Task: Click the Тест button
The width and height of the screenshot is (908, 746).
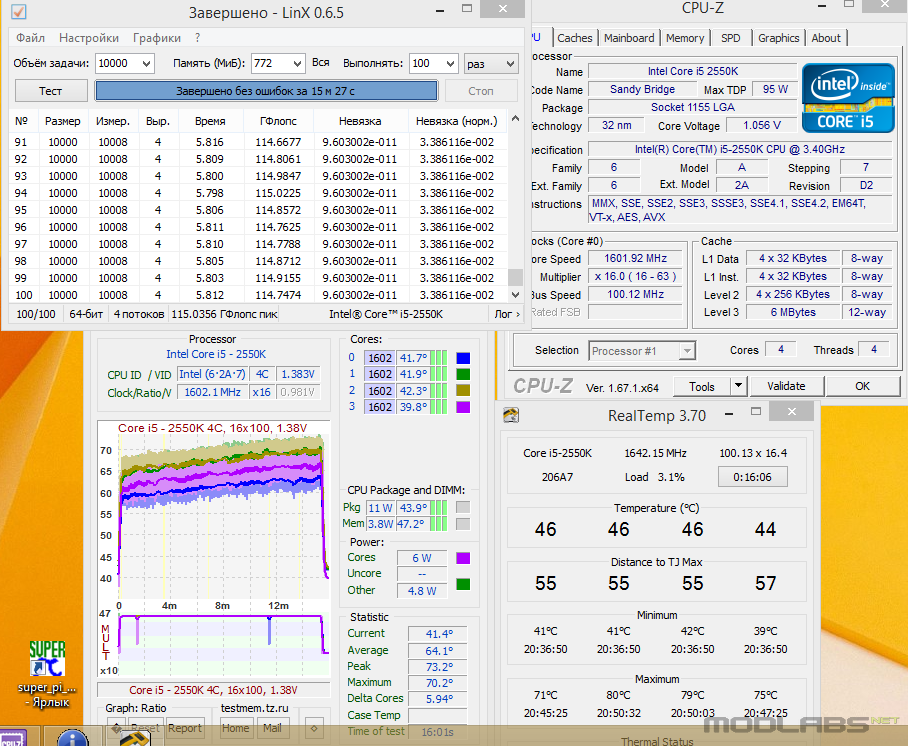Action: coord(51,91)
